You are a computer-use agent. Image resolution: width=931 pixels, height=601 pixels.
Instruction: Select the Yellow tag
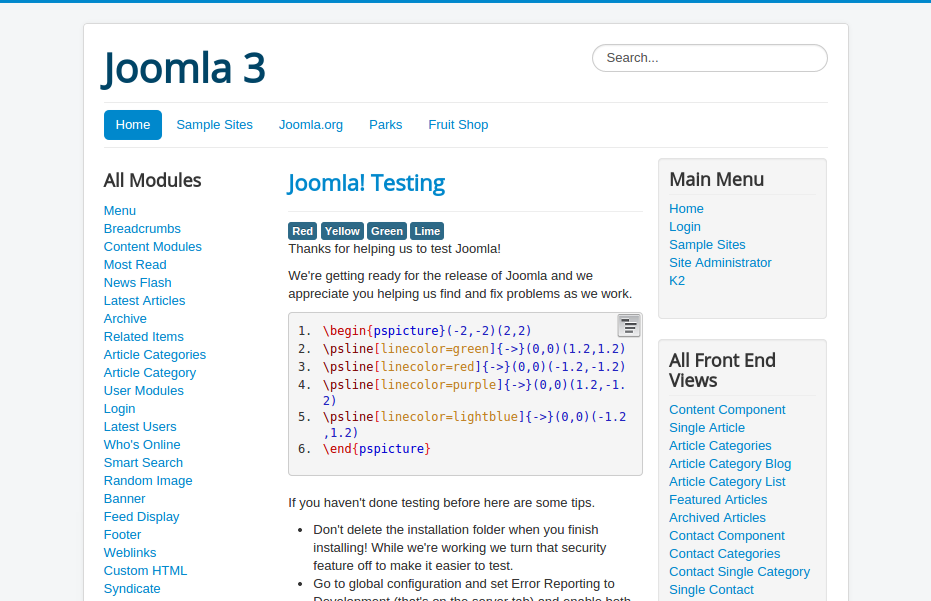[x=342, y=231]
